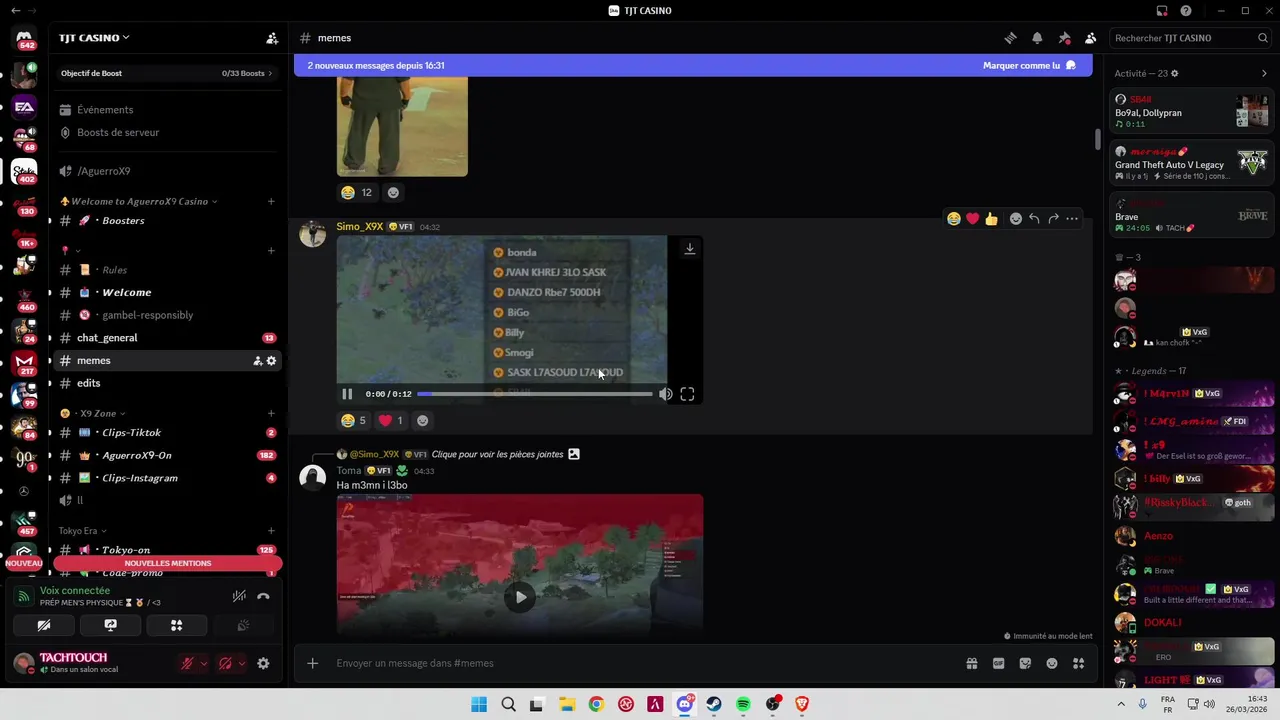The width and height of the screenshot is (1280, 720).
Task: Open TJT CASINO server dropdown
Action: [94, 38]
